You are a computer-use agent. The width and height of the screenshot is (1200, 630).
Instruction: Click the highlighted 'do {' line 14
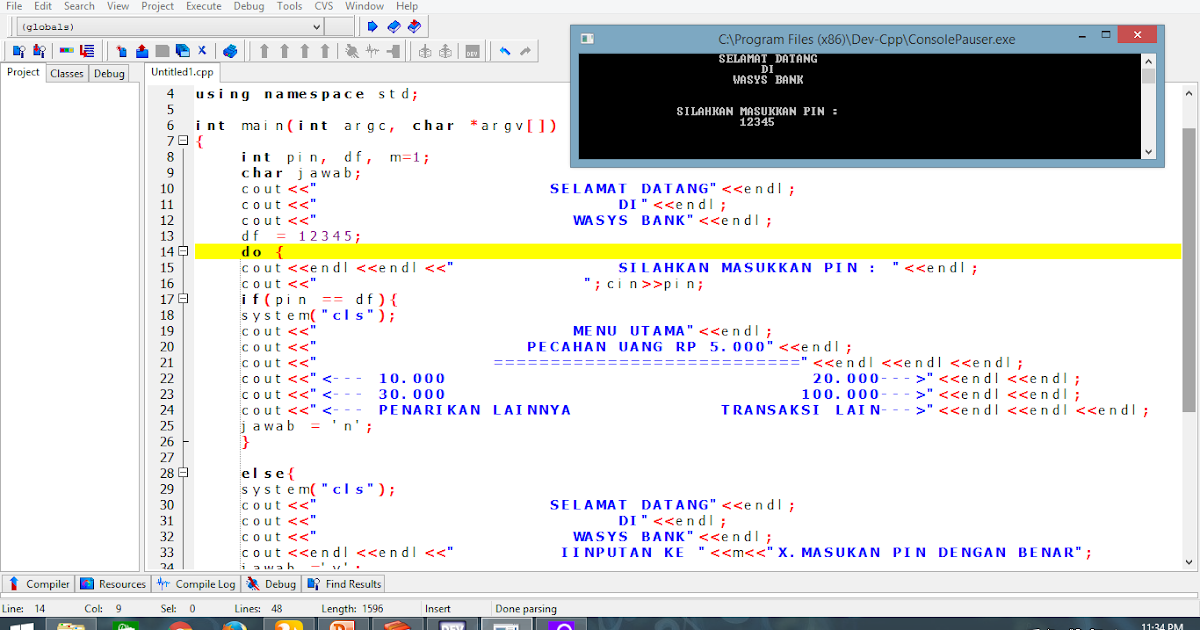coord(688,252)
